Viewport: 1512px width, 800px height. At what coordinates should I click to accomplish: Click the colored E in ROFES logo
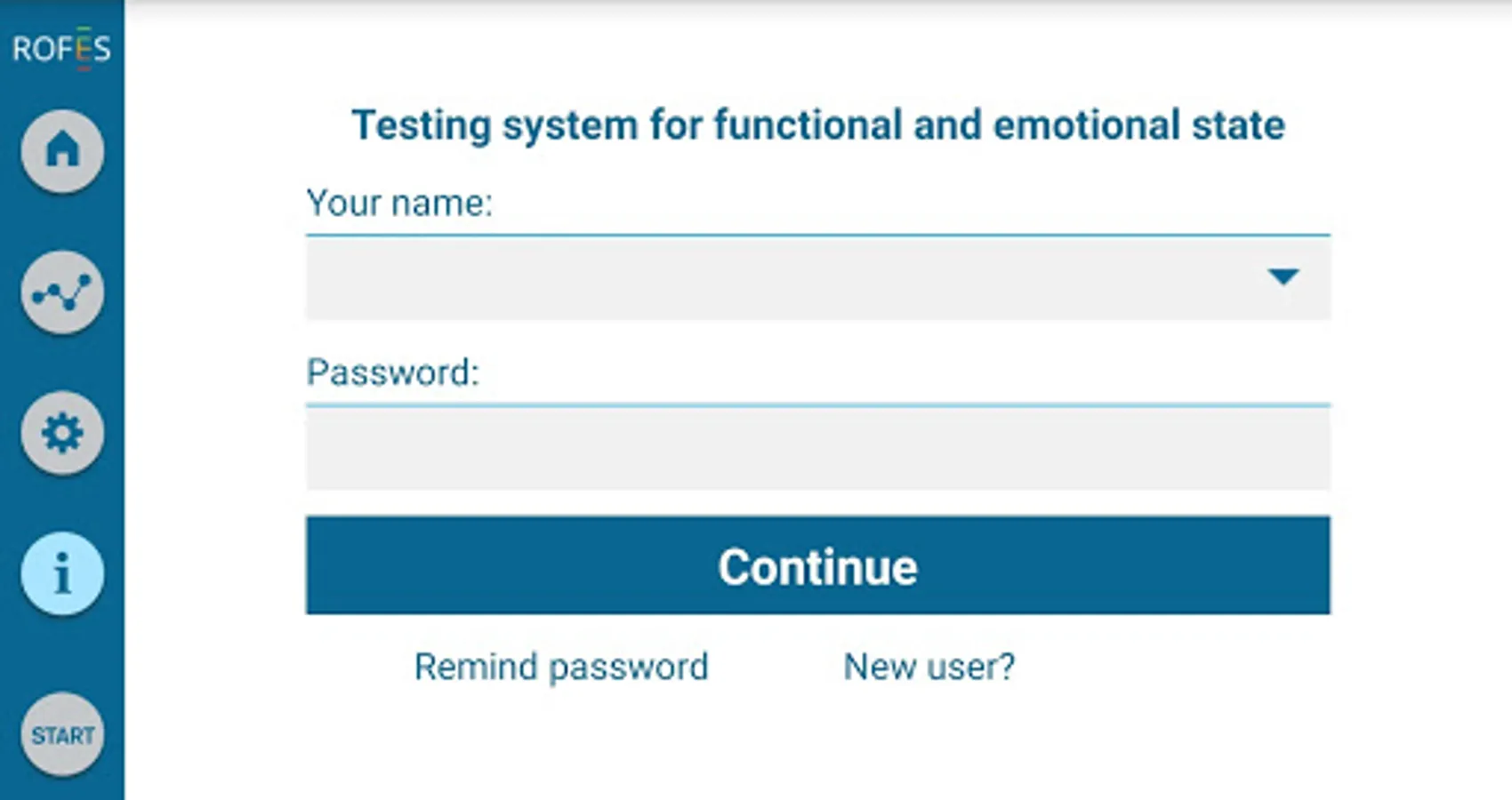[x=82, y=48]
